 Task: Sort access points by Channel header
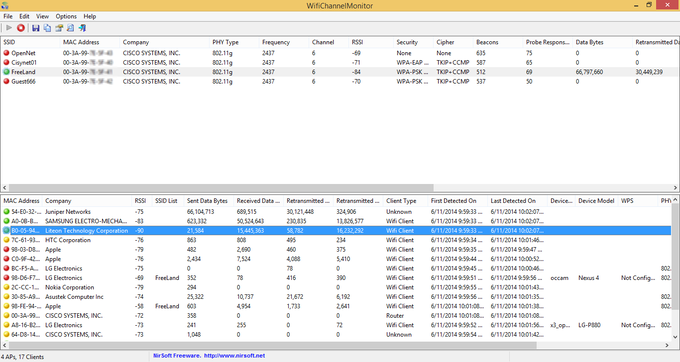329,42
